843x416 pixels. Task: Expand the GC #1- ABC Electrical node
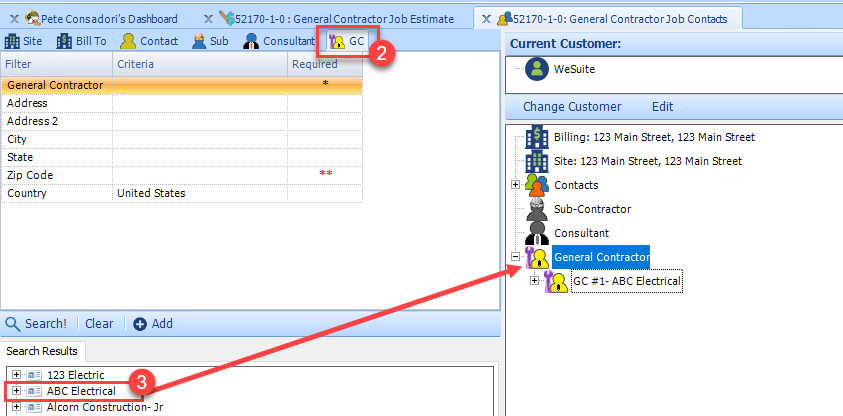534,281
